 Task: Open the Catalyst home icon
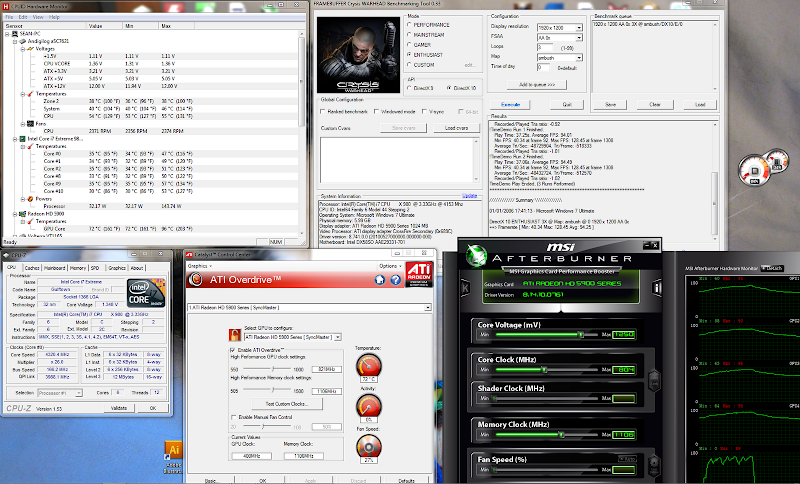coord(380,279)
